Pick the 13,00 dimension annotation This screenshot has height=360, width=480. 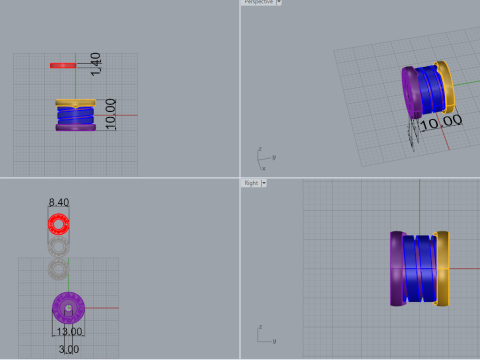pyautogui.click(x=69, y=332)
